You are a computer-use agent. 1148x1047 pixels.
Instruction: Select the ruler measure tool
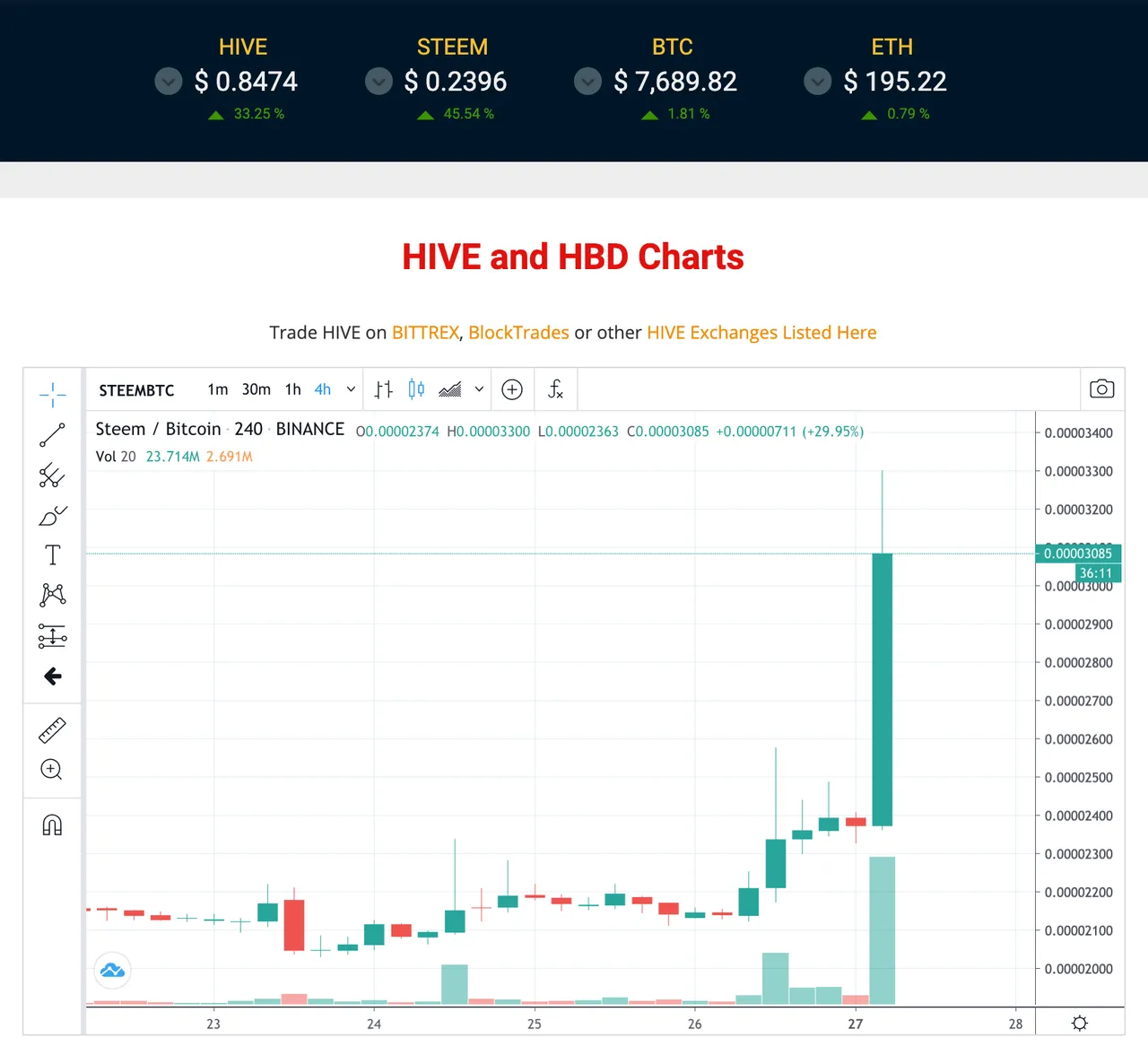[x=53, y=730]
